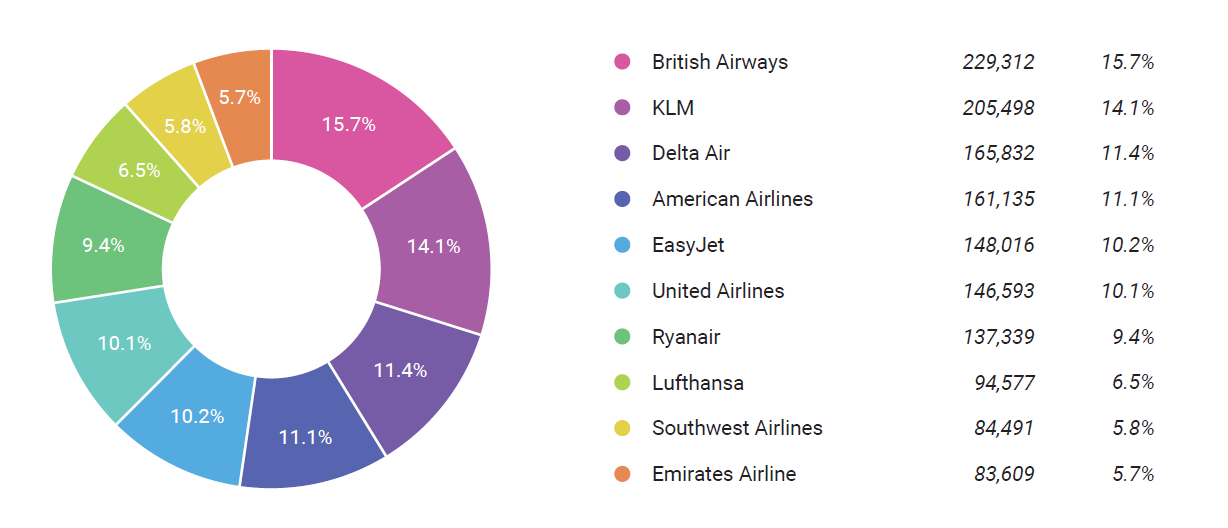The image size is (1228, 528).
Task: Click the 229,312 British Airways value
Action: 998,62
